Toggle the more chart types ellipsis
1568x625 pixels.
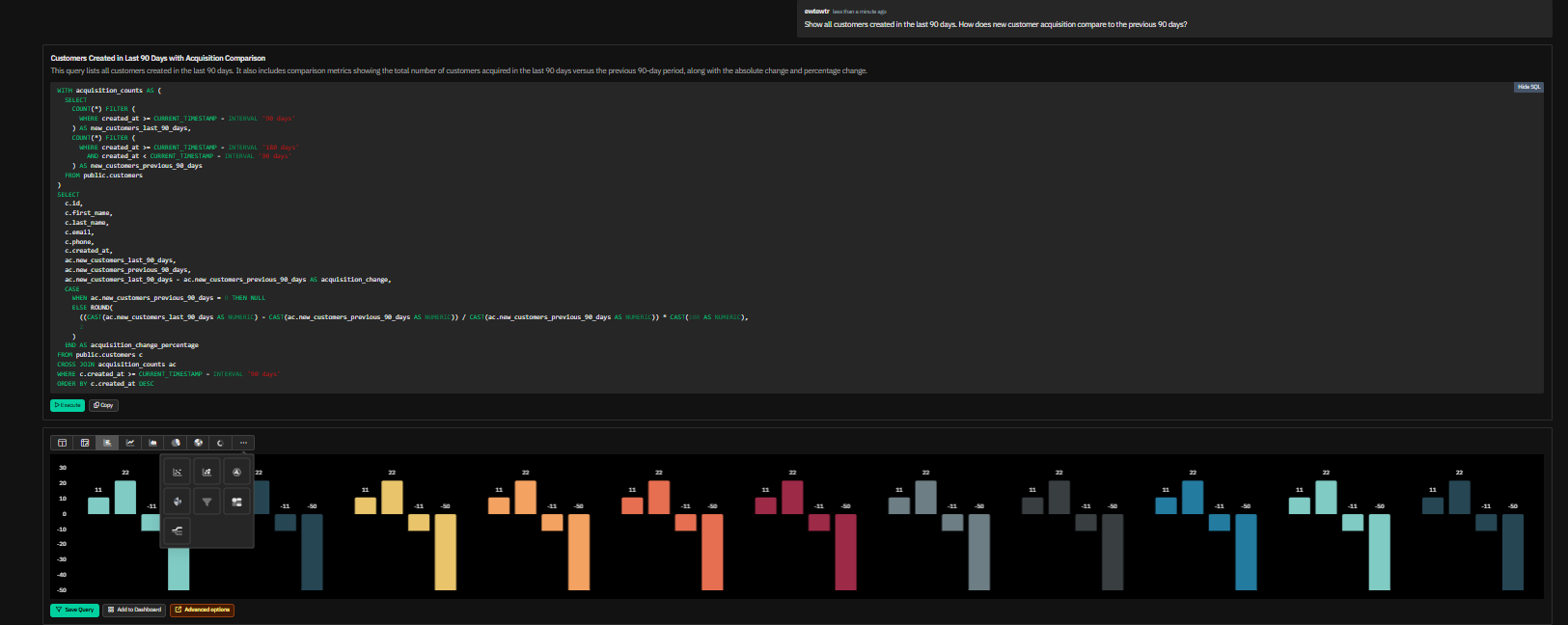(x=243, y=443)
